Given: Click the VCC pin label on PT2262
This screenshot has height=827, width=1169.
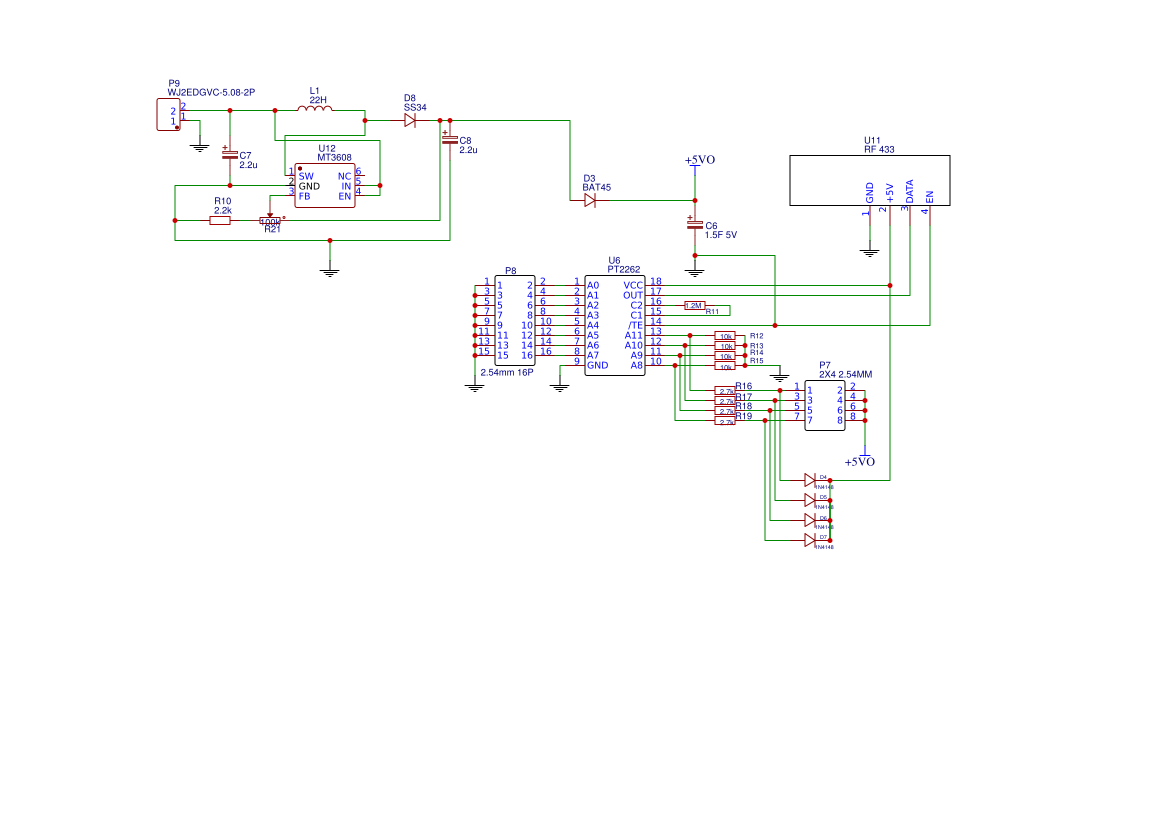Looking at the screenshot, I should 633,286.
